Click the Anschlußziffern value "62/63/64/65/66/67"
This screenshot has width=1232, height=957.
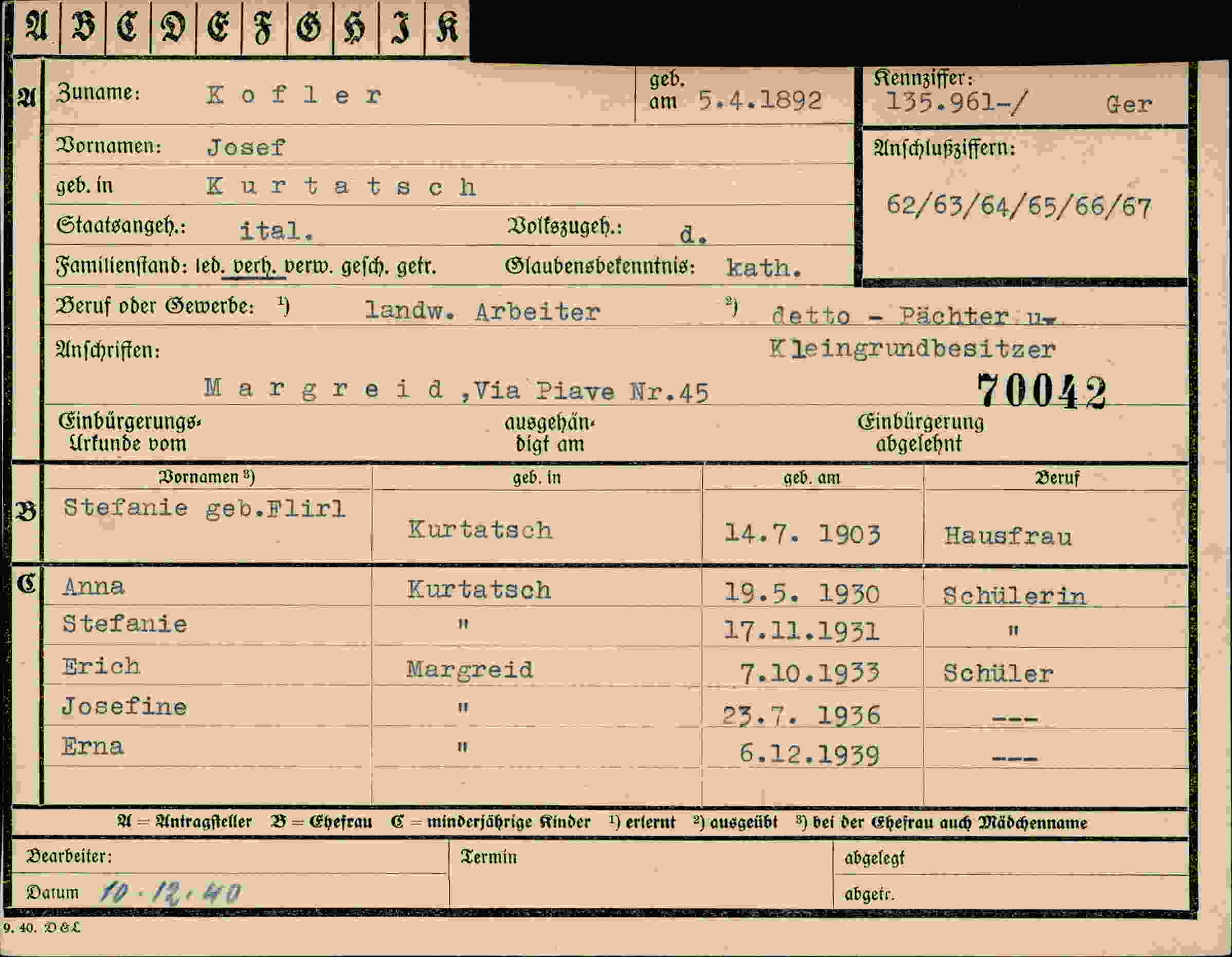point(1019,207)
